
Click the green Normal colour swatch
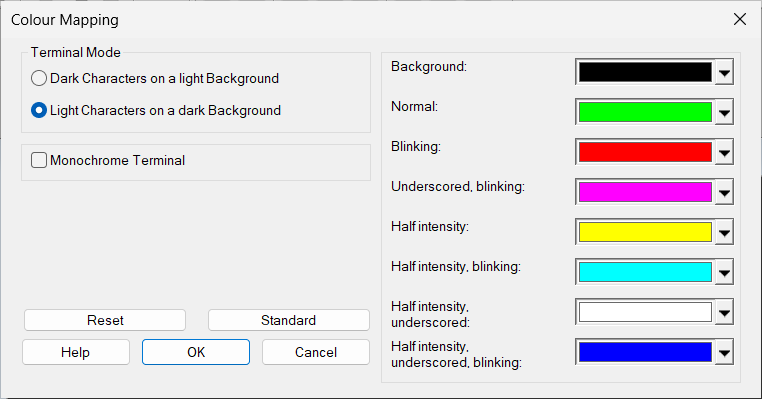(x=645, y=112)
